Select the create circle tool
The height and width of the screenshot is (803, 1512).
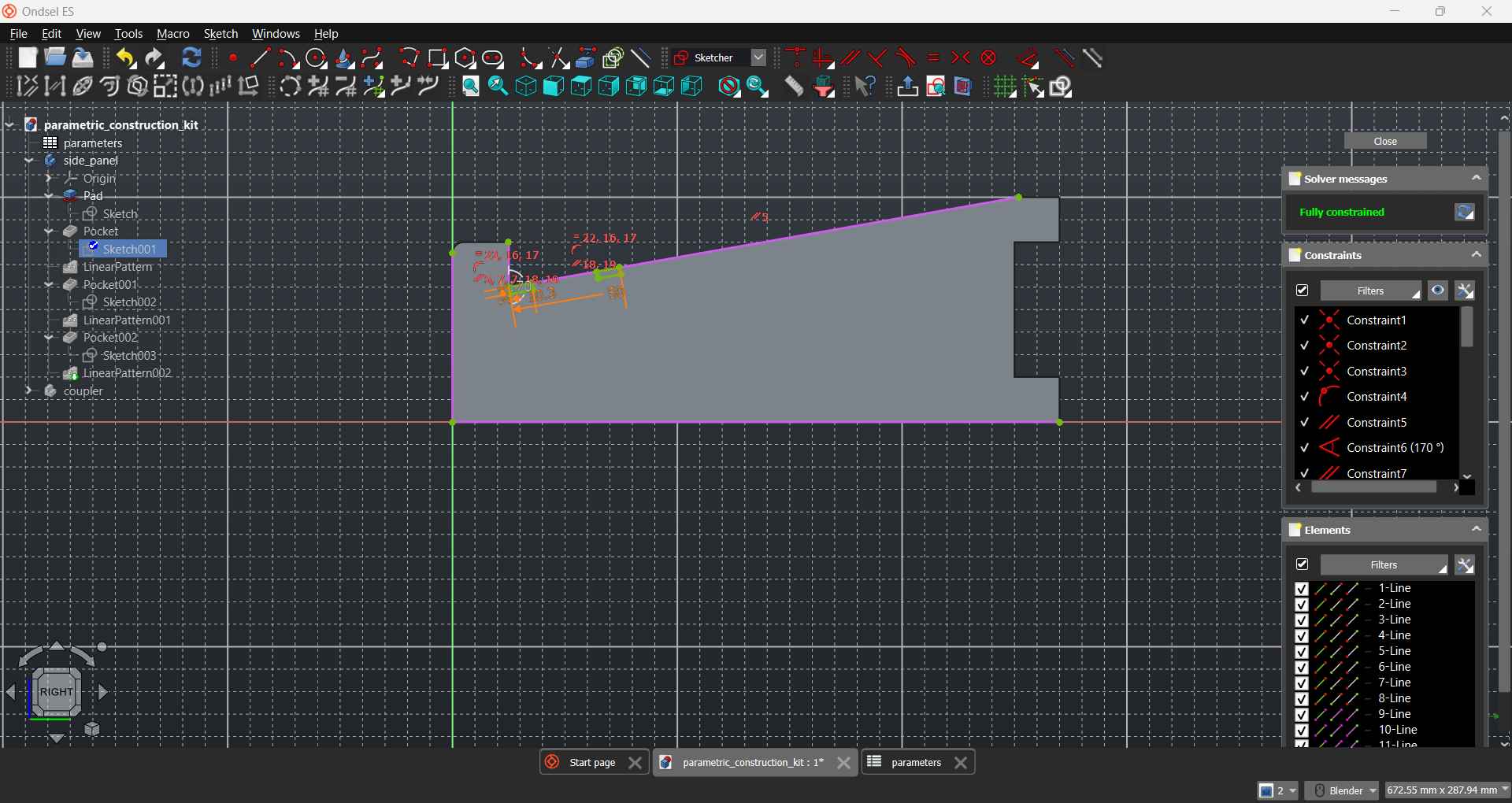[x=316, y=58]
